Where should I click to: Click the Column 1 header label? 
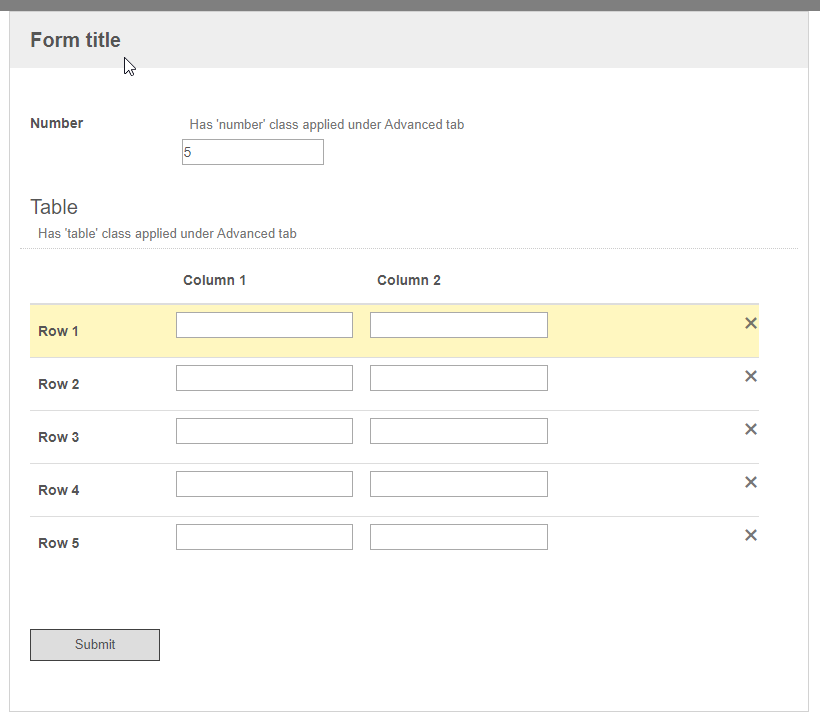point(214,280)
